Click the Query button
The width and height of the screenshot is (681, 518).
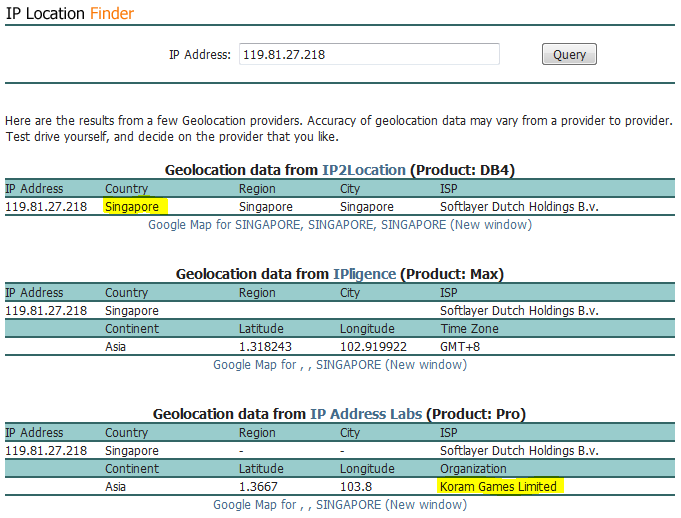point(569,54)
